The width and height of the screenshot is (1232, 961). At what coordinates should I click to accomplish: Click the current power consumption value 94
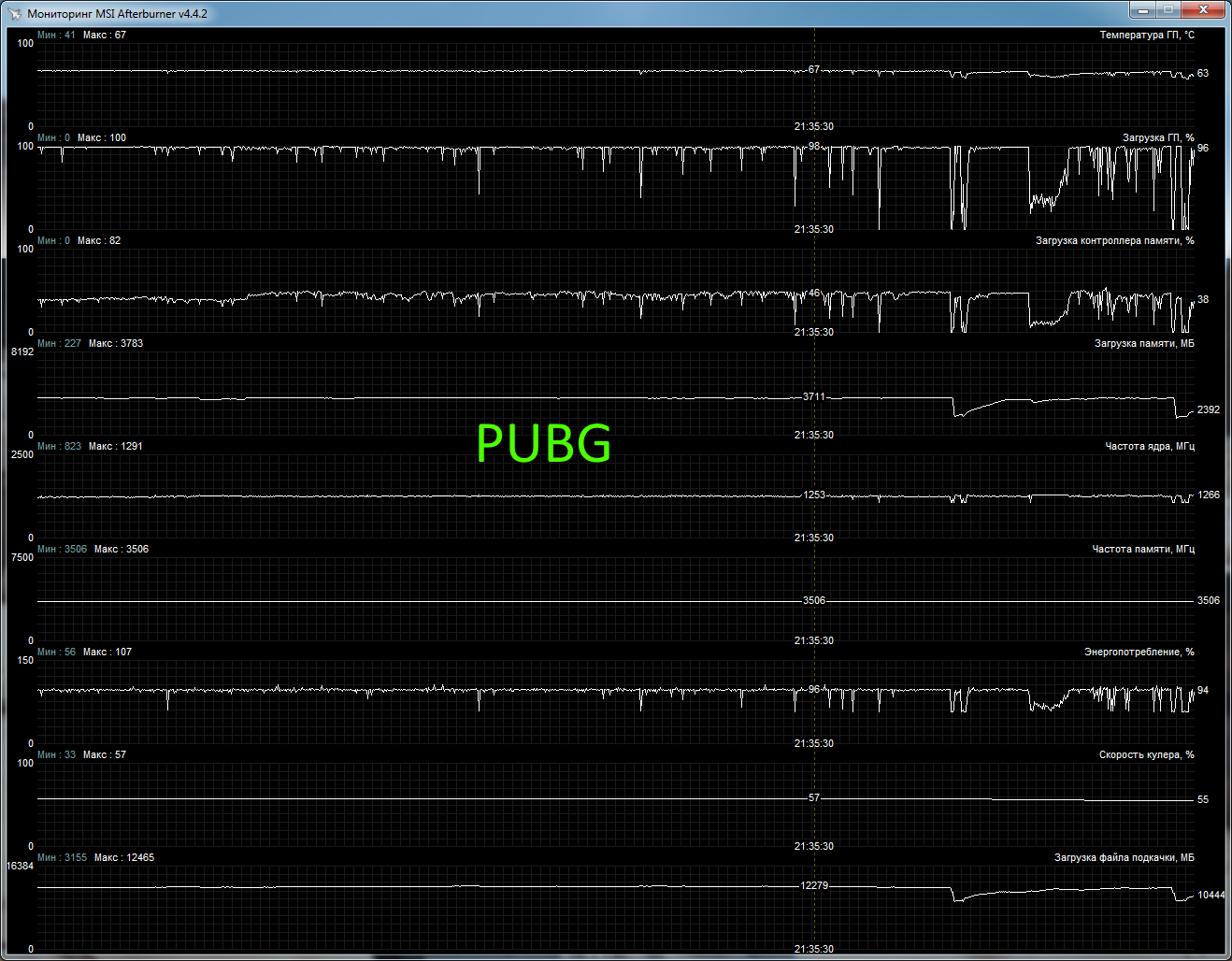coord(1203,691)
